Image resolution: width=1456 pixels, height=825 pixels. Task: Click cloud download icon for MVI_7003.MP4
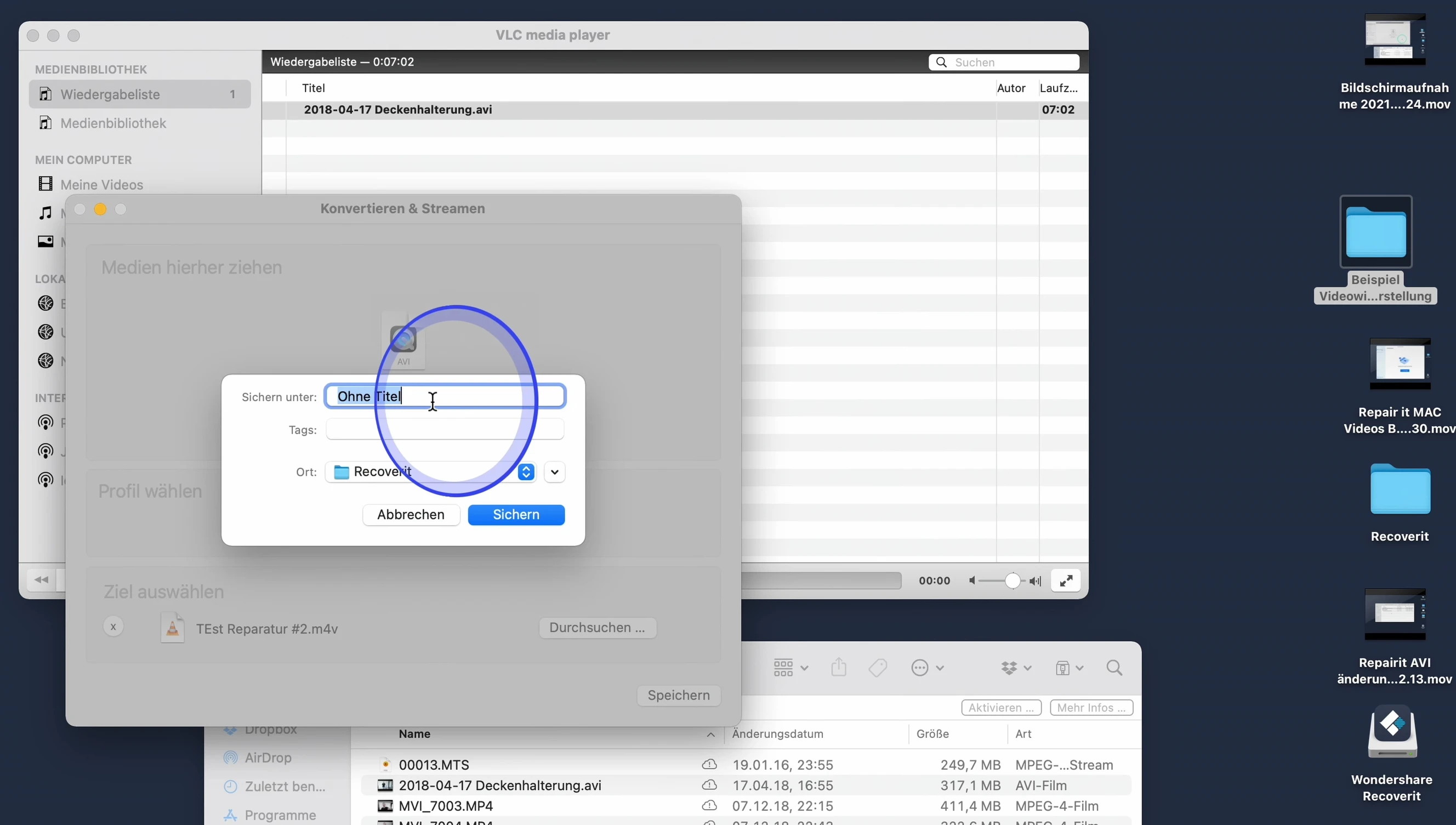pyautogui.click(x=709, y=806)
